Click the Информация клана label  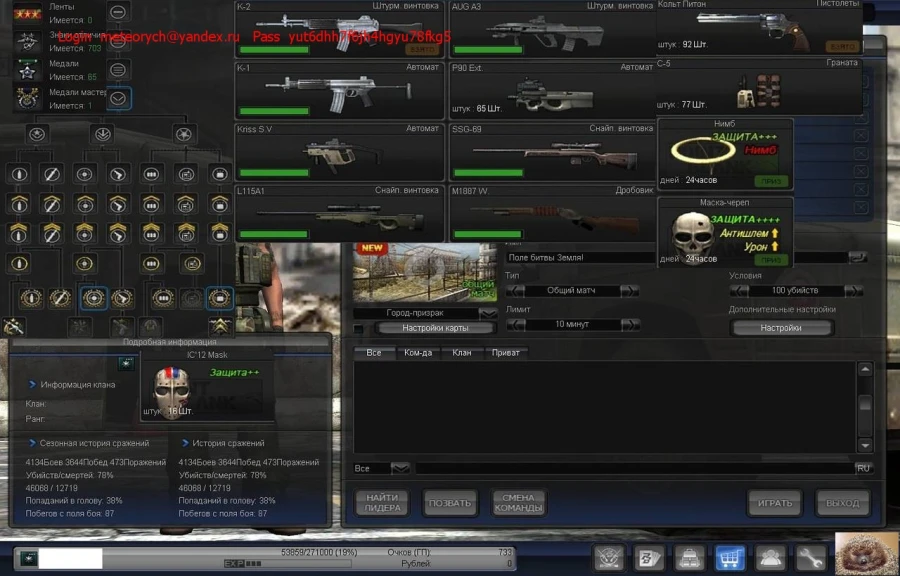point(77,384)
